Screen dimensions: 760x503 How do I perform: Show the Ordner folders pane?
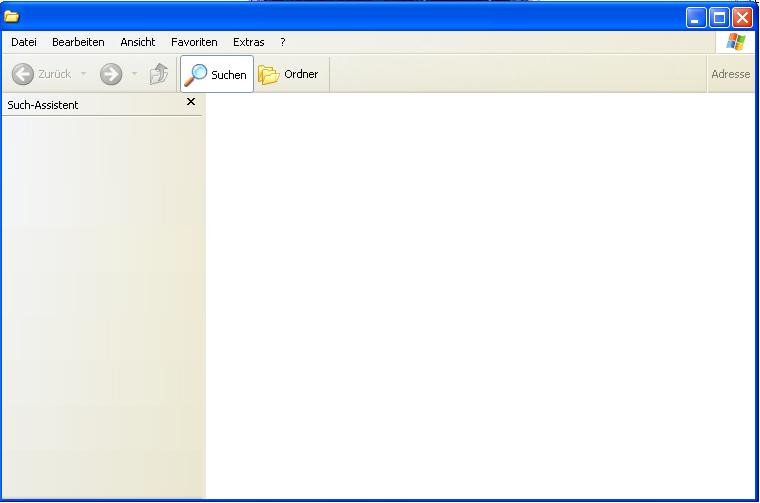289,74
